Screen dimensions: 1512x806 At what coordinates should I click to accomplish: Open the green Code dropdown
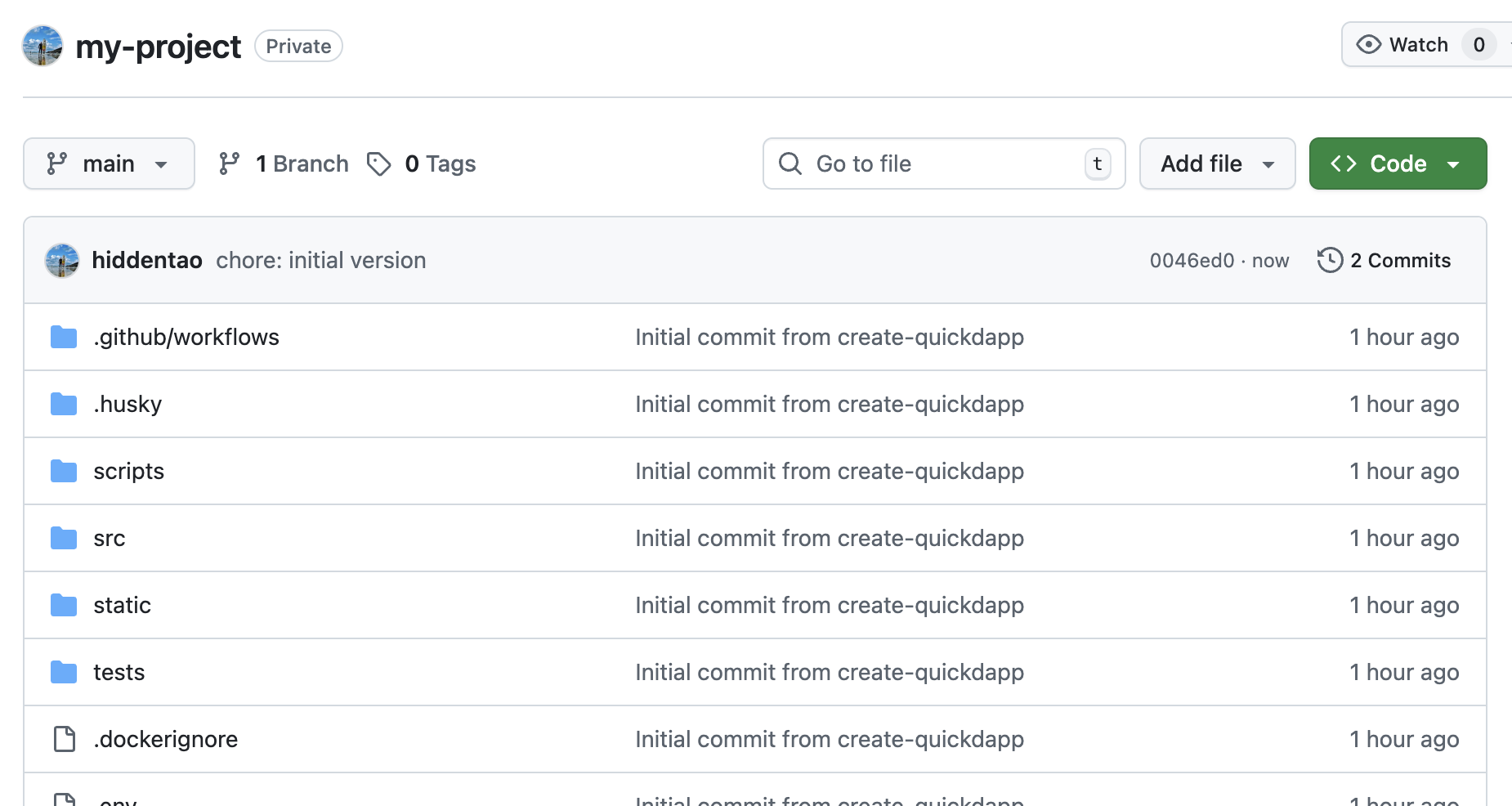tap(1398, 164)
